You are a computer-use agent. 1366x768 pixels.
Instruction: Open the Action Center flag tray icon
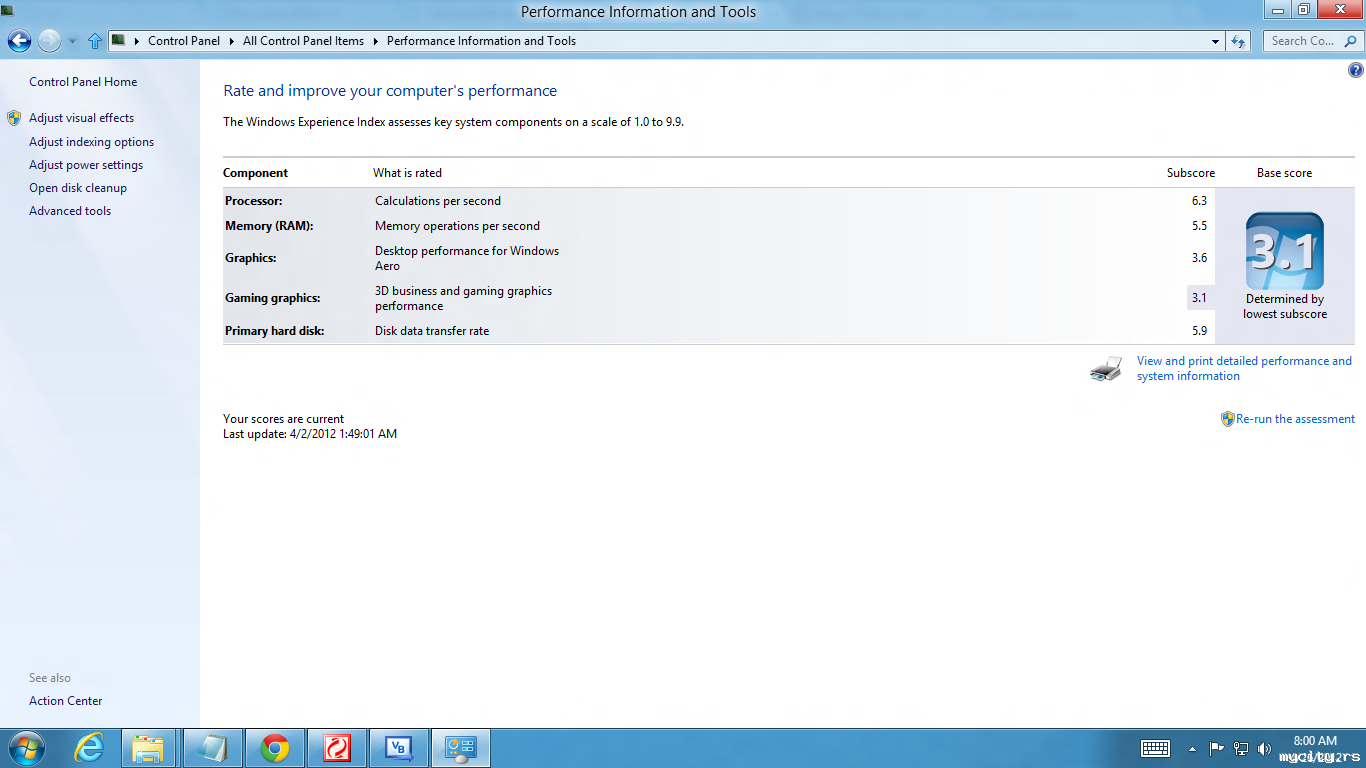1216,748
